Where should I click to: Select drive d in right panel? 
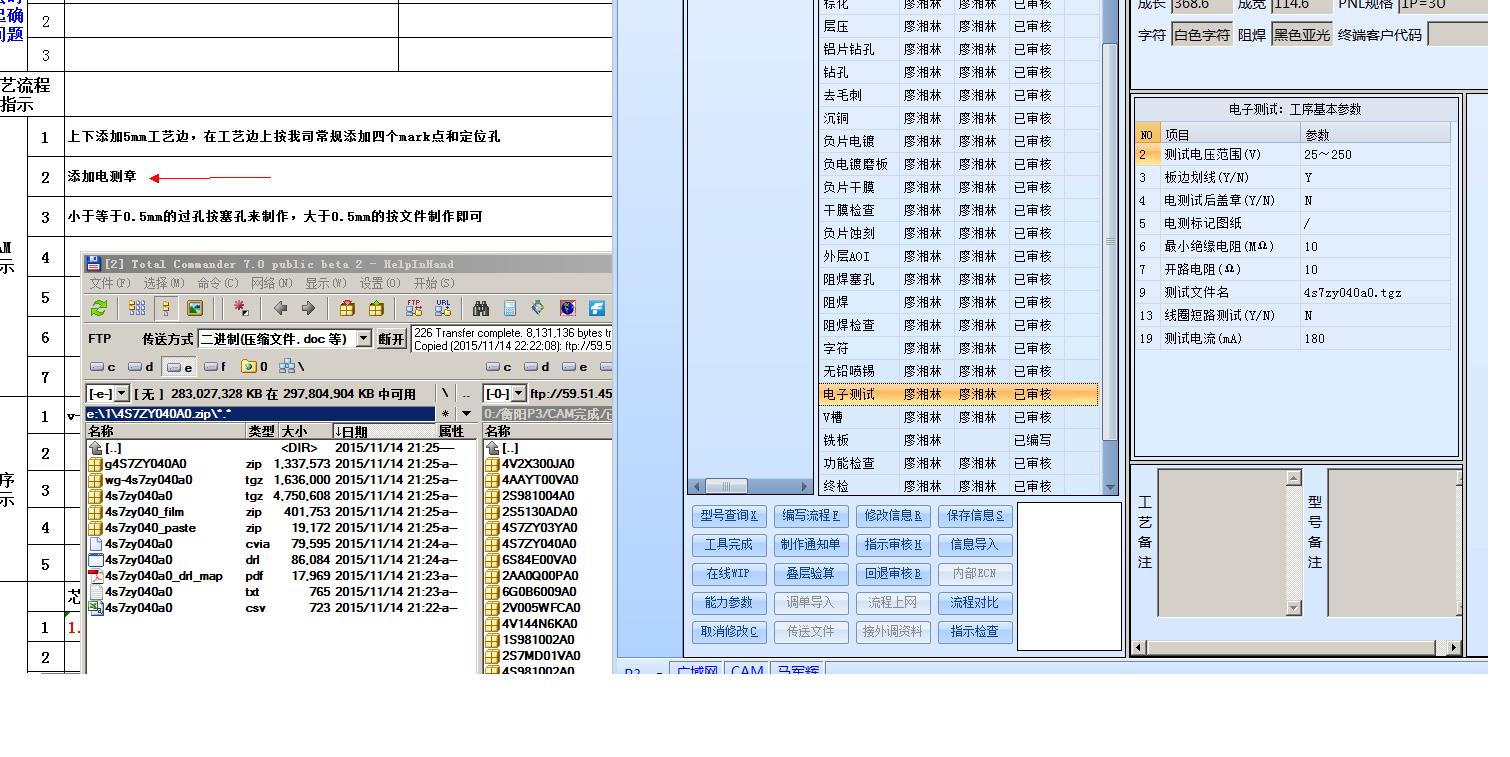[x=537, y=367]
